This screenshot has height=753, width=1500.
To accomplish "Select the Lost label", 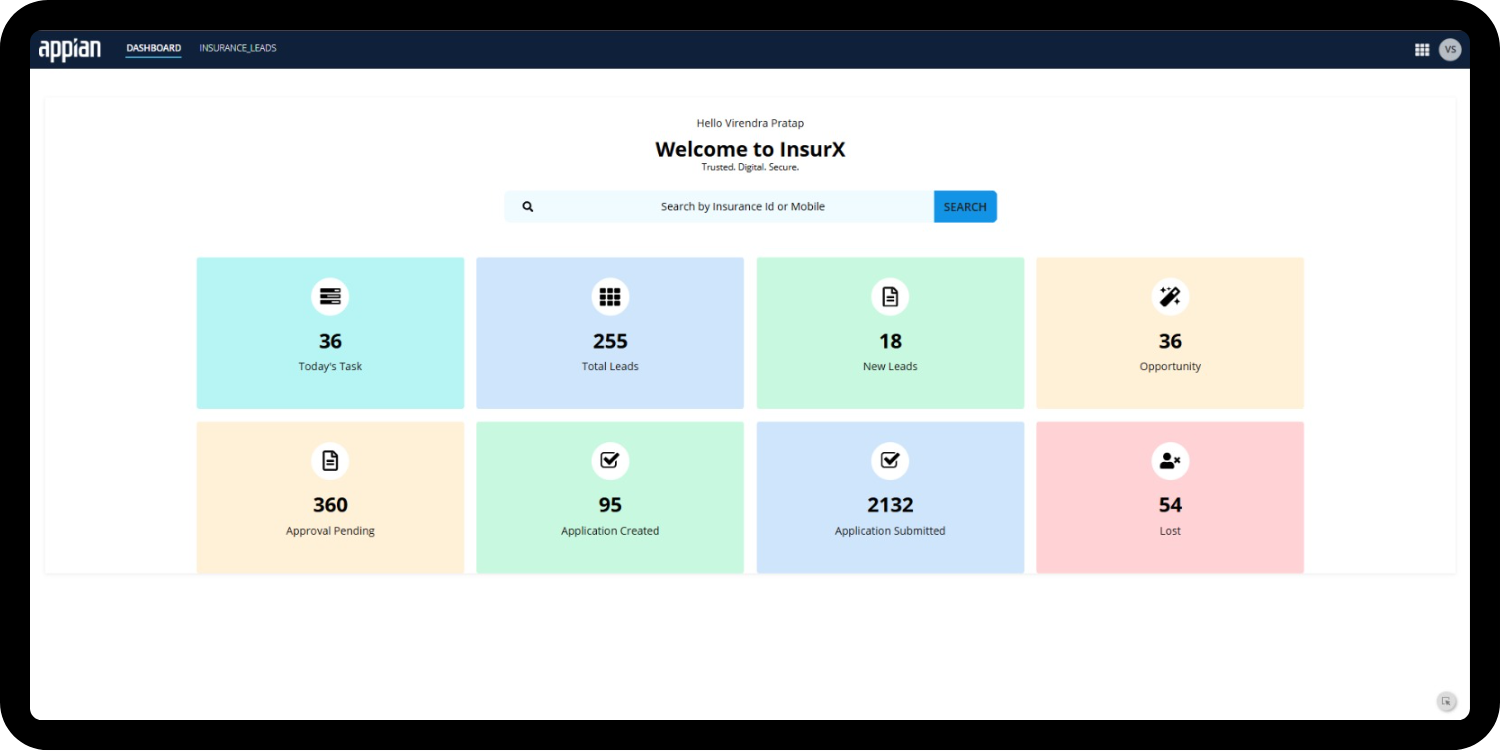I will (1170, 531).
